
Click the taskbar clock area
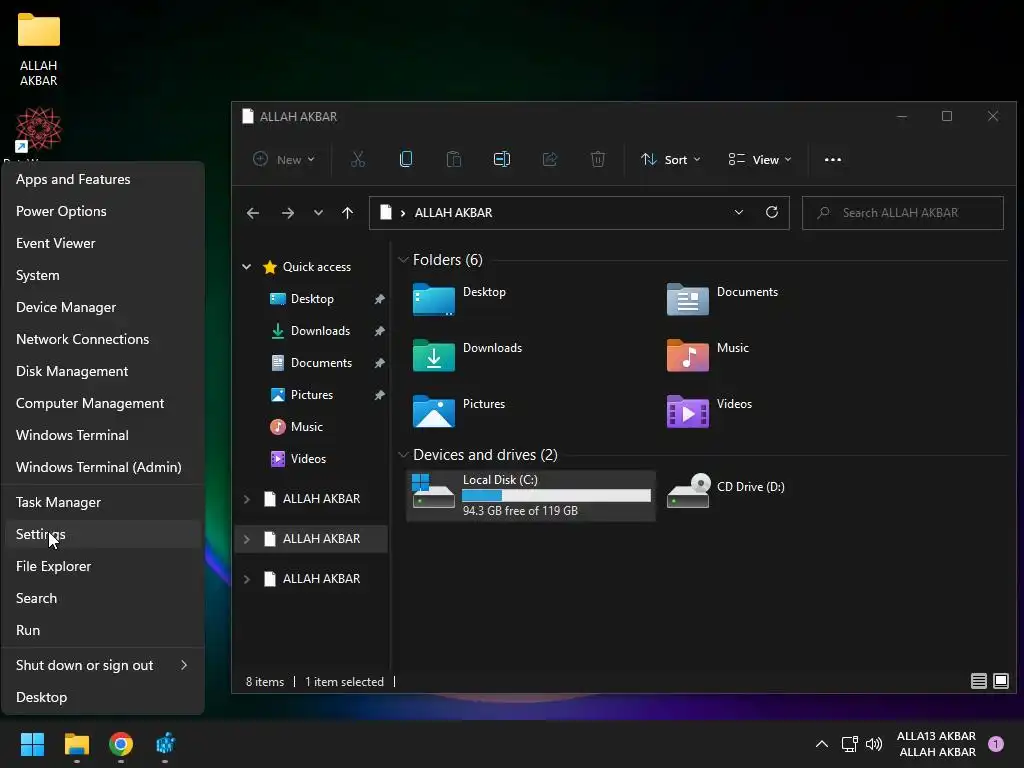coord(936,744)
